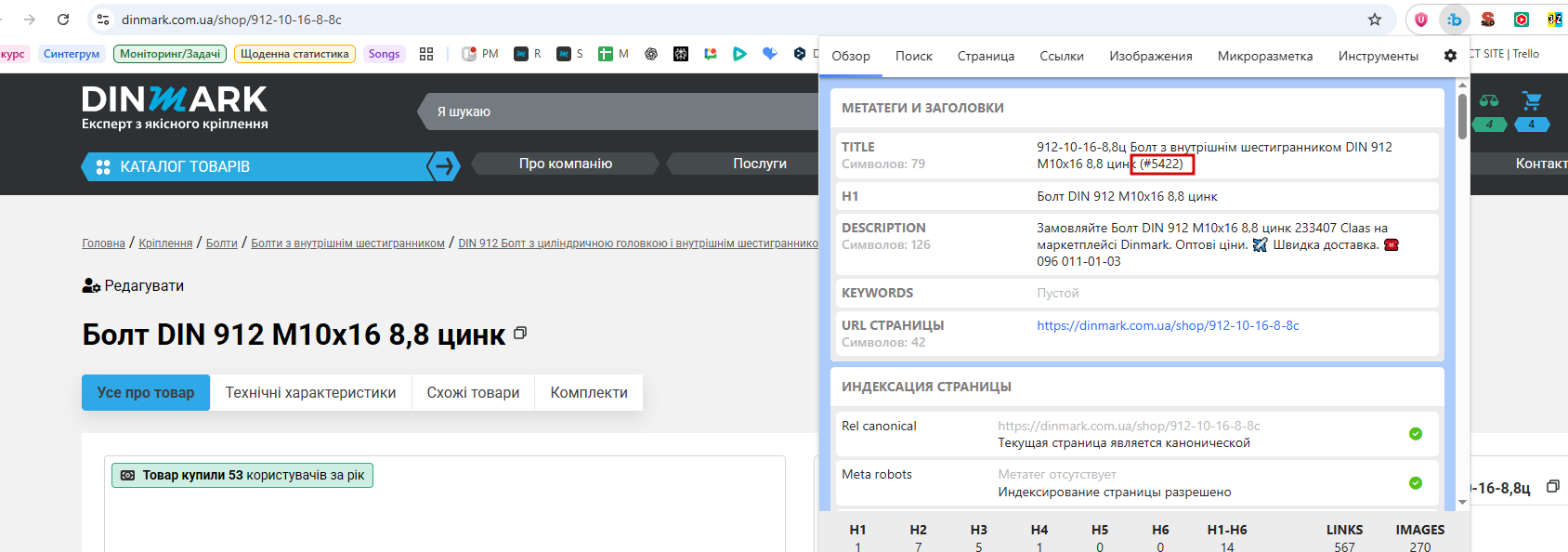Open the PM bookmark

[x=480, y=54]
